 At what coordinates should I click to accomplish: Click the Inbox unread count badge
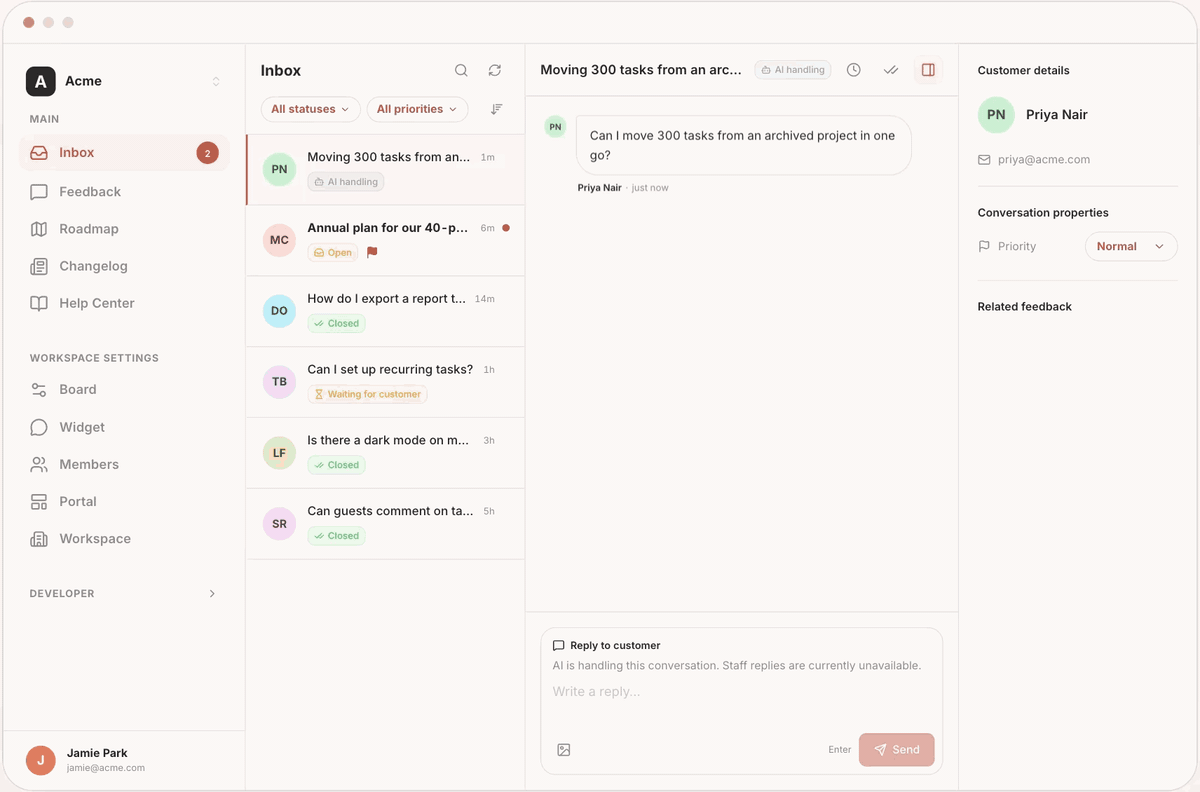coord(207,153)
